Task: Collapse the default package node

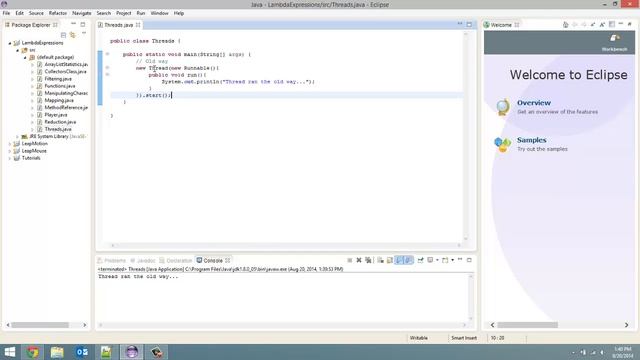Action: (x=25, y=58)
